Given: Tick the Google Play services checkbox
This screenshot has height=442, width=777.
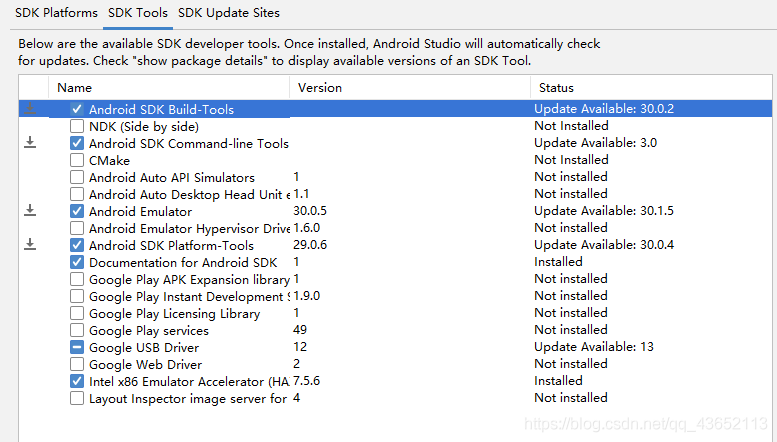Looking at the screenshot, I should [77, 330].
